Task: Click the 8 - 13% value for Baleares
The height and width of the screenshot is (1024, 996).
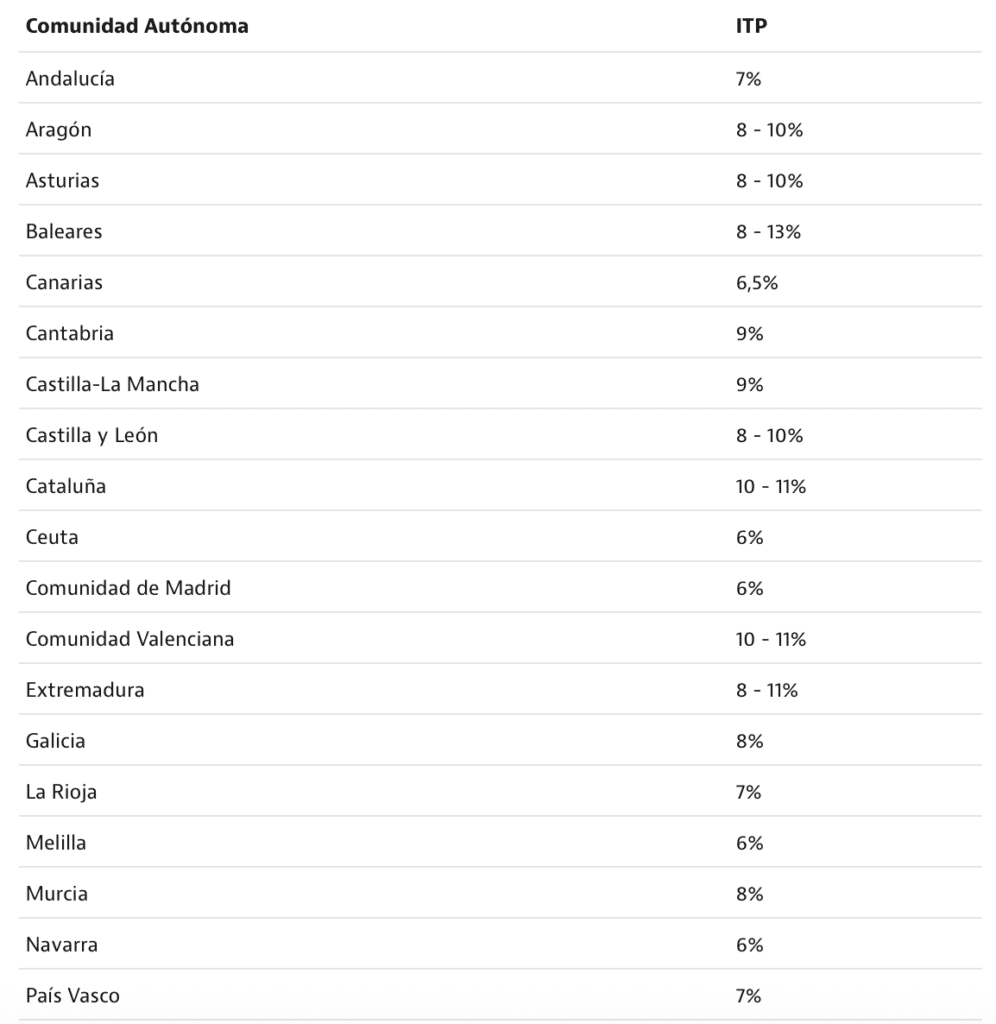Action: click(x=768, y=231)
